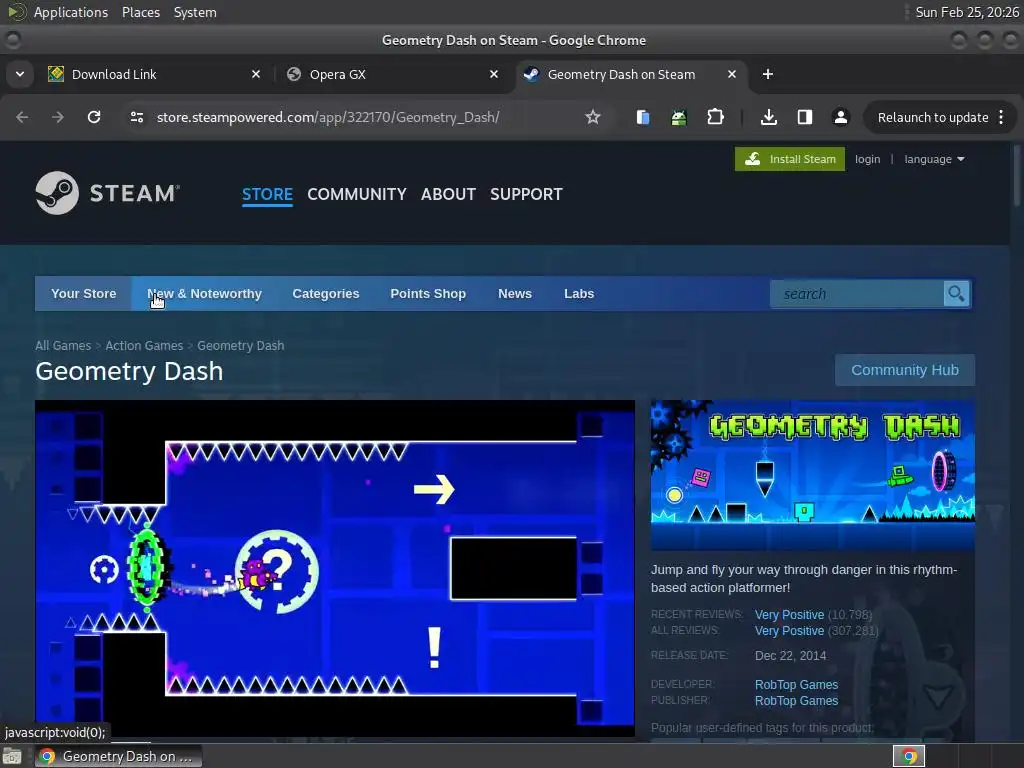Open the System menu

(x=195, y=12)
